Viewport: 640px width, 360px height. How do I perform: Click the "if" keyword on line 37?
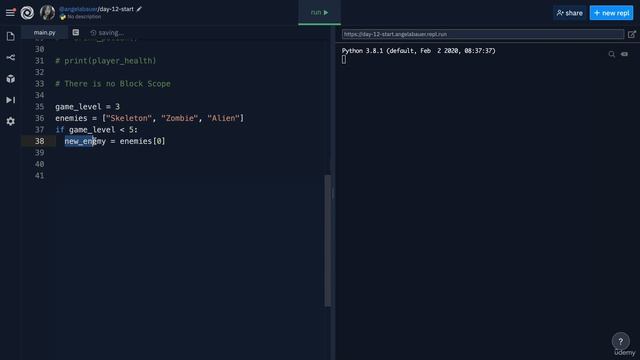coord(60,130)
